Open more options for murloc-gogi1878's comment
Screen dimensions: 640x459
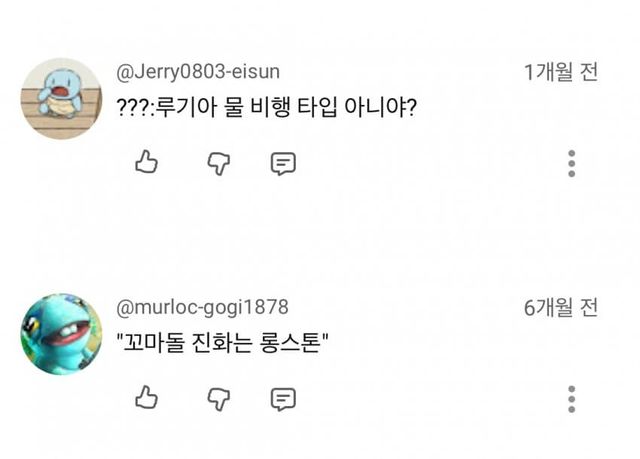tap(571, 398)
